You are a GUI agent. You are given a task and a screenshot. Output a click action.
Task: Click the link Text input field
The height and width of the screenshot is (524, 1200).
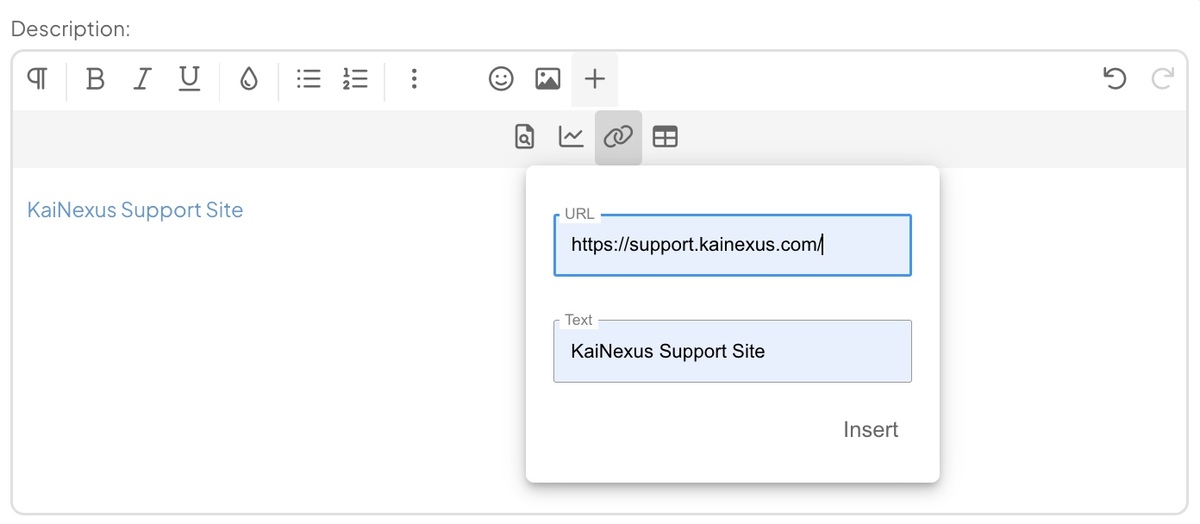pyautogui.click(x=732, y=351)
